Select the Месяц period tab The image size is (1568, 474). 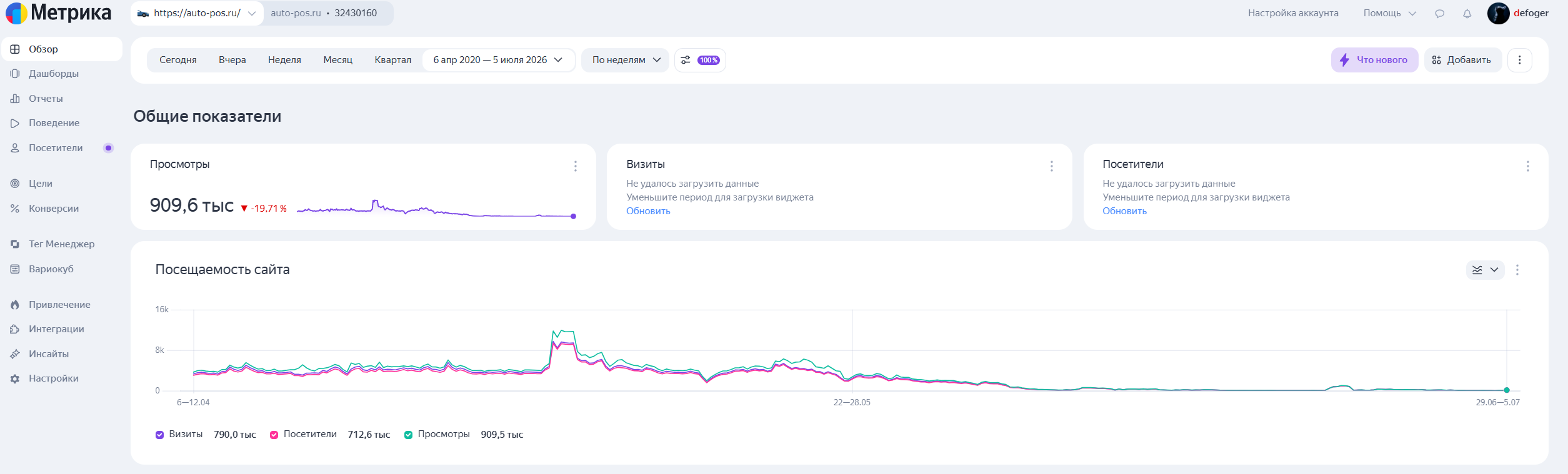pos(338,60)
